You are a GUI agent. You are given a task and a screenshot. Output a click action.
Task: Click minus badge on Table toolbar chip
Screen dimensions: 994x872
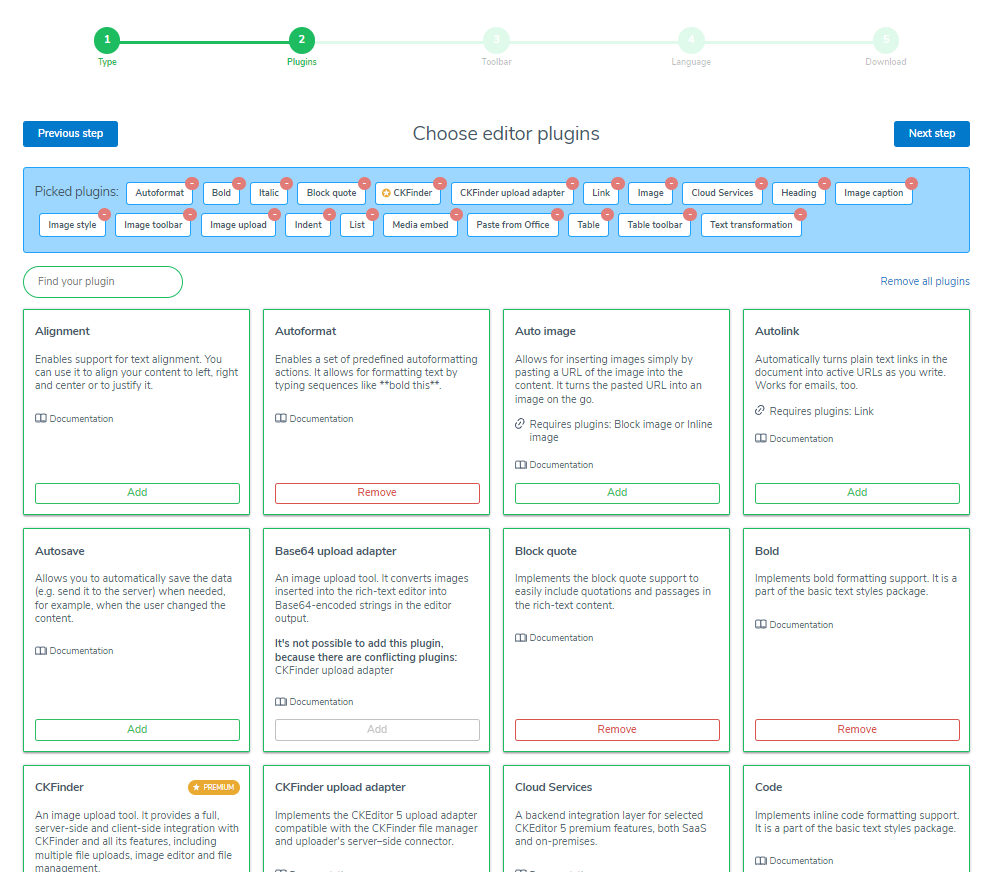click(690, 215)
